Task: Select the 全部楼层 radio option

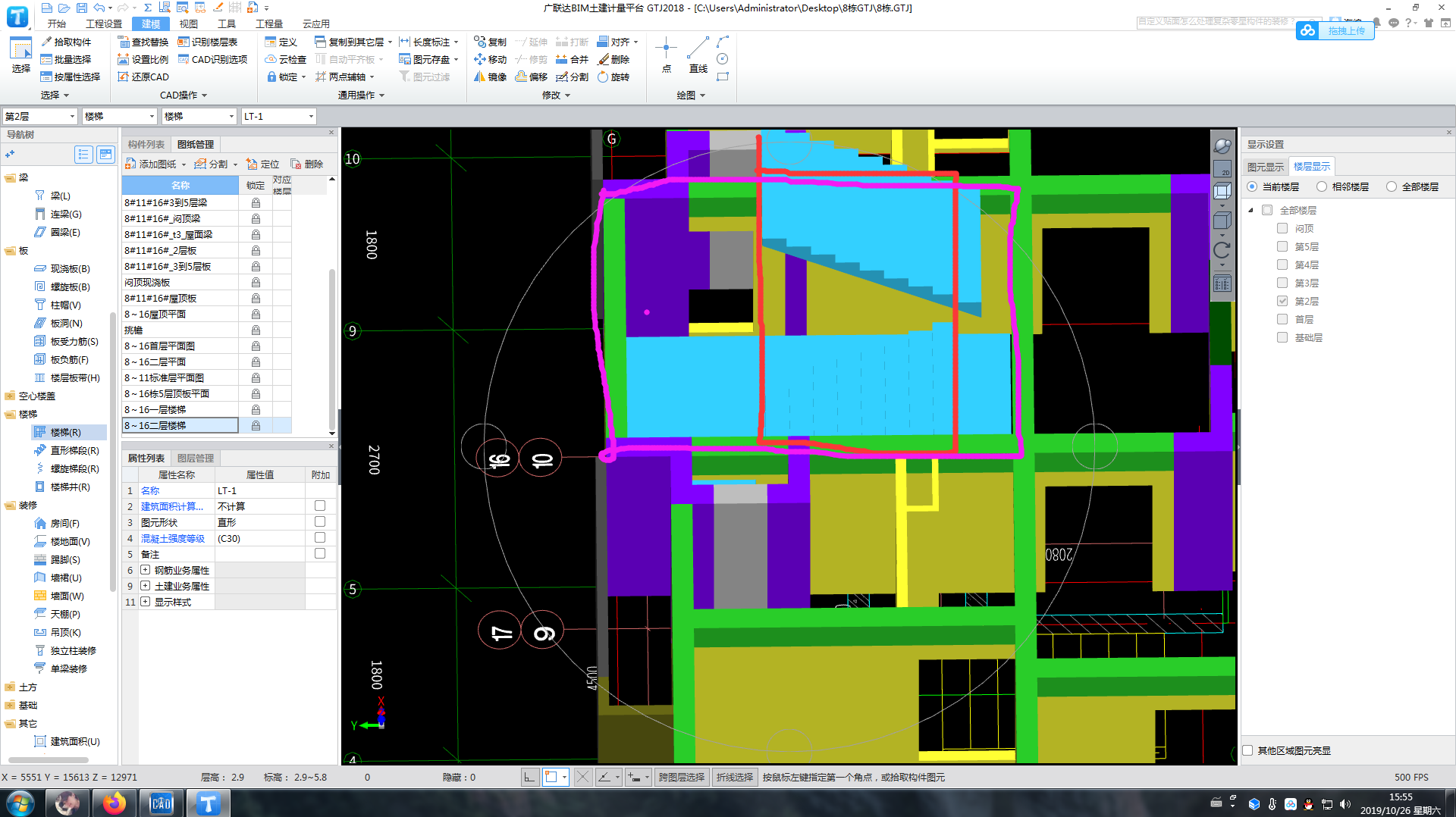Action: pos(1392,186)
